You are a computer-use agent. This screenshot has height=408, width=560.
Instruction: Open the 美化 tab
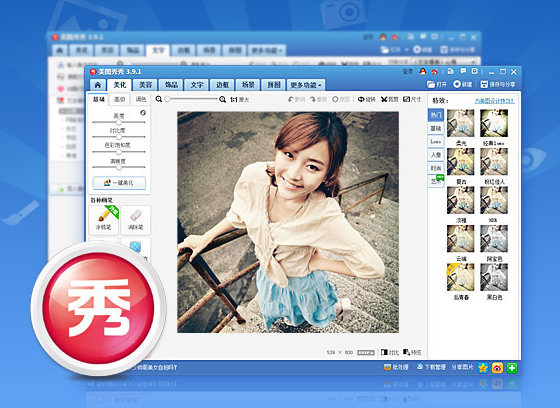[120, 85]
